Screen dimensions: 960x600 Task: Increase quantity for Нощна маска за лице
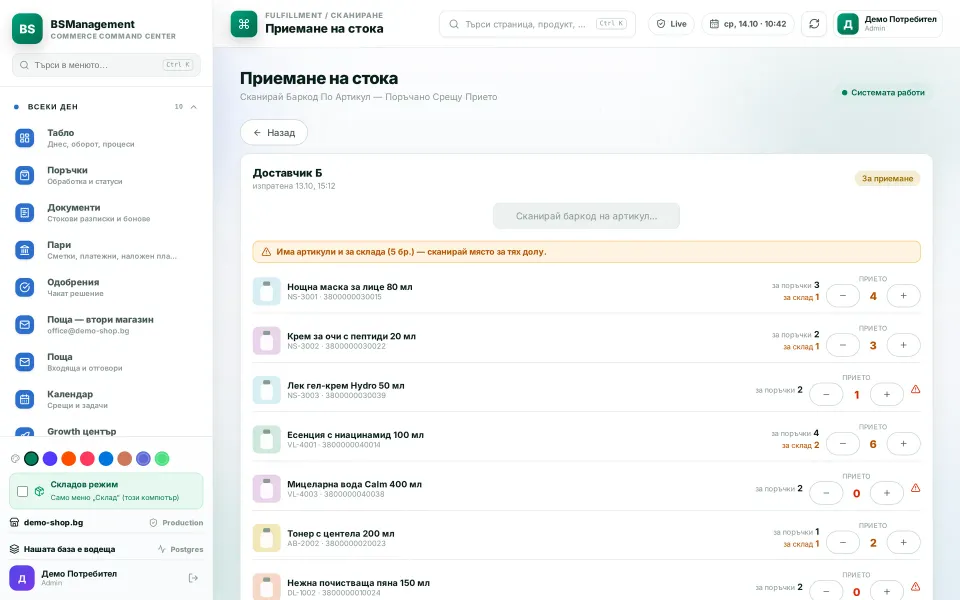903,296
